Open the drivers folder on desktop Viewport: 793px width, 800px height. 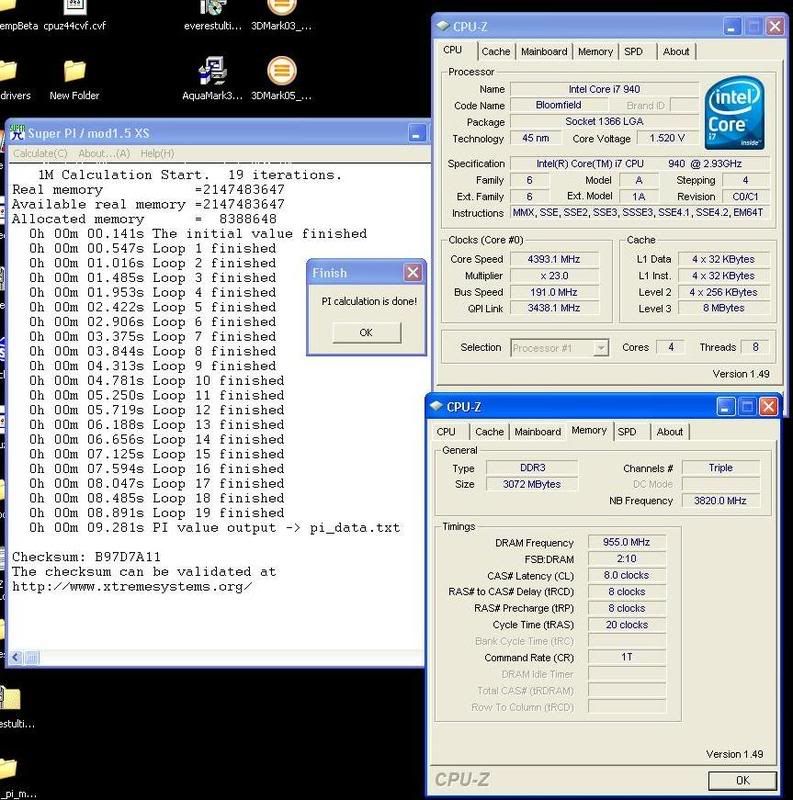coord(13,80)
